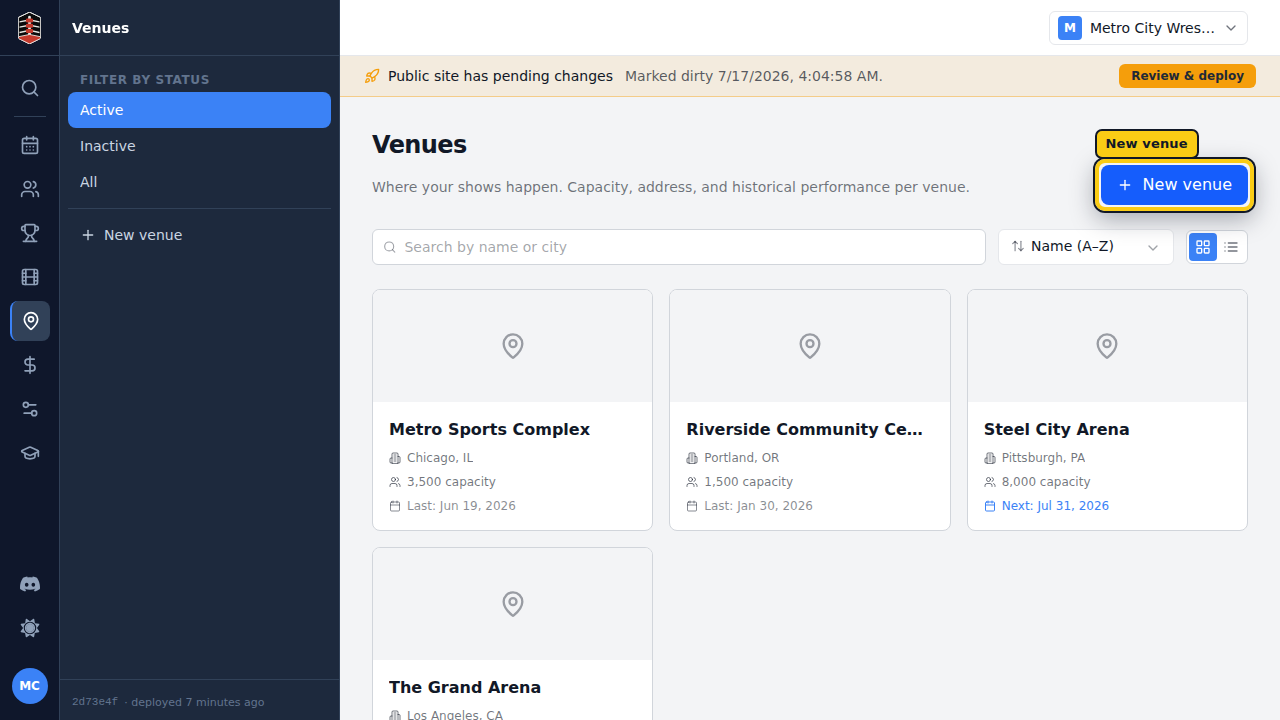Viewport: 1280px width, 720px height.
Task: Click the Riverside Community Ce… title
Action: point(805,429)
